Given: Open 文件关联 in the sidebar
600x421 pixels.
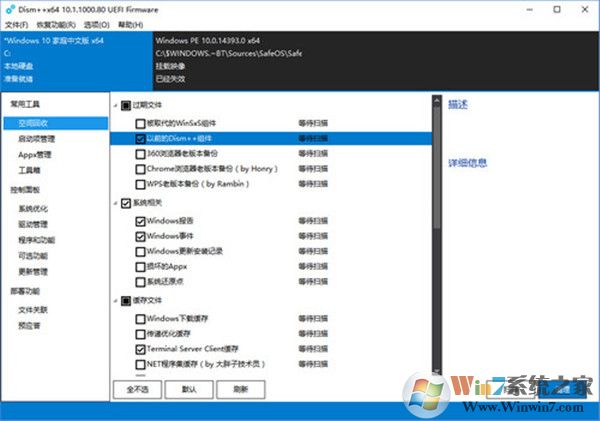Looking at the screenshot, I should [33, 310].
